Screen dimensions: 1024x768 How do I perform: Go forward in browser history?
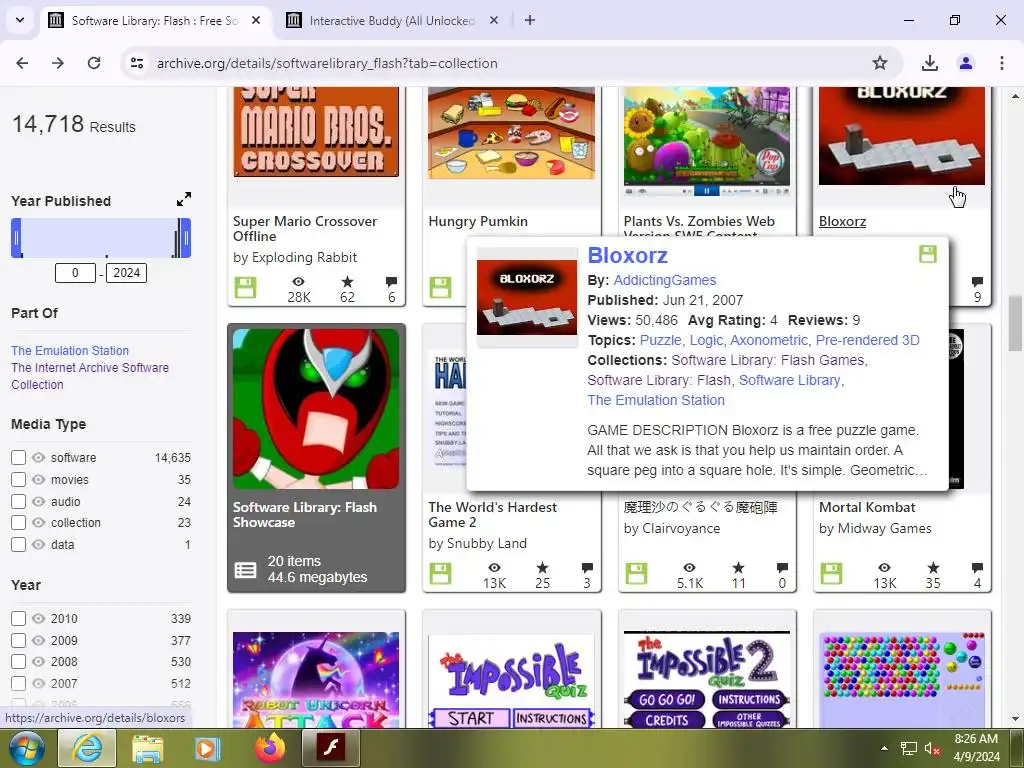pyautogui.click(x=58, y=63)
